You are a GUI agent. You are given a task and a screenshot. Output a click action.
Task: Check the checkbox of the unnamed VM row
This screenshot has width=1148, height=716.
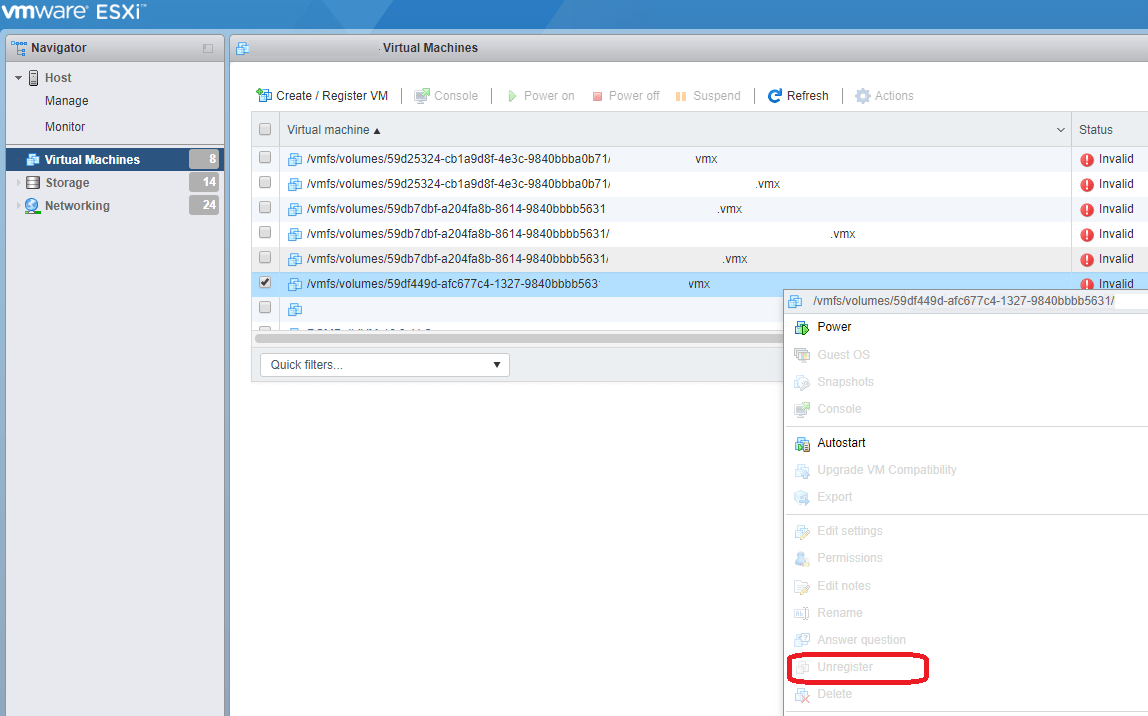(x=265, y=307)
